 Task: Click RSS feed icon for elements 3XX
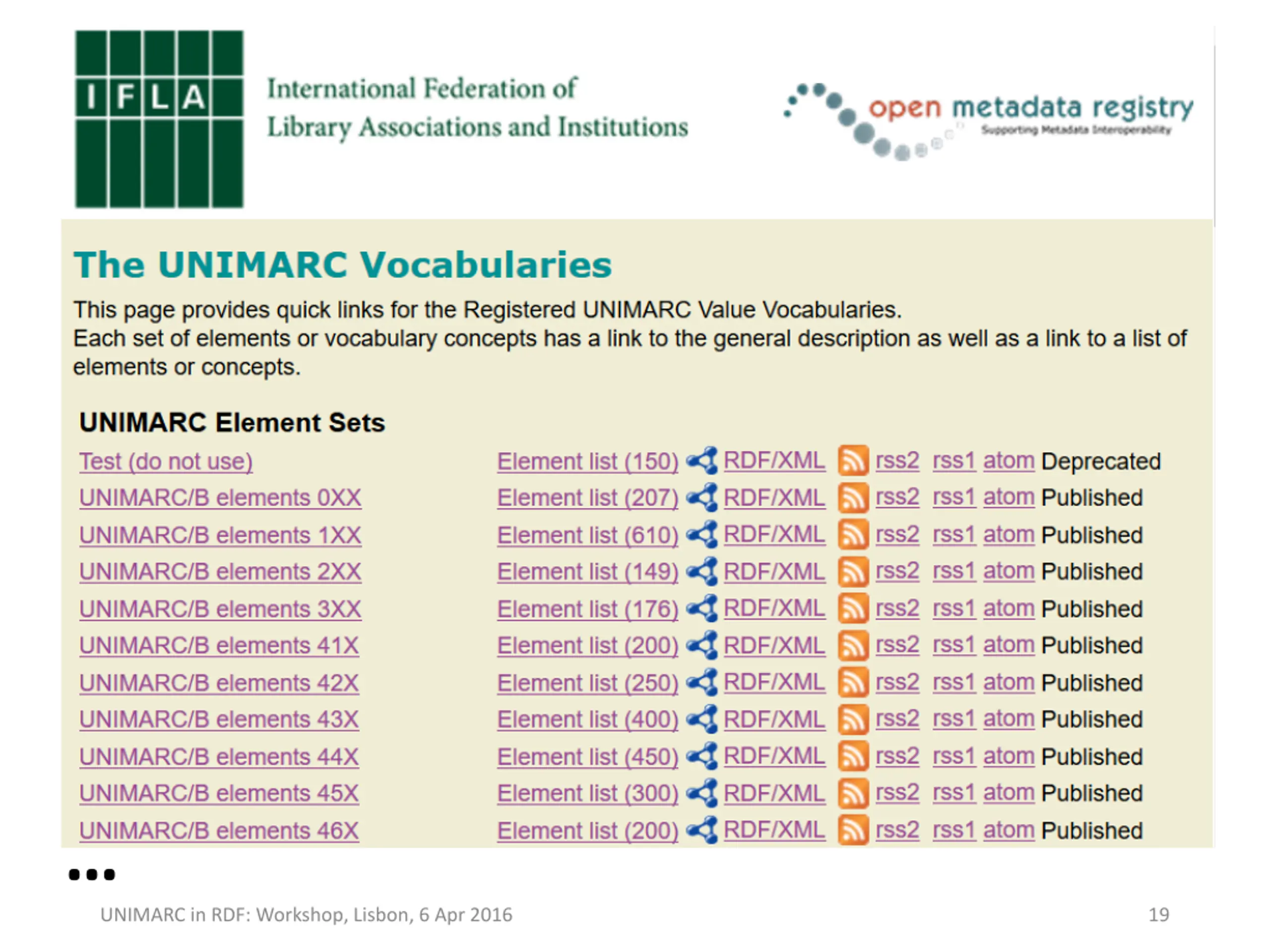pyautogui.click(x=853, y=609)
